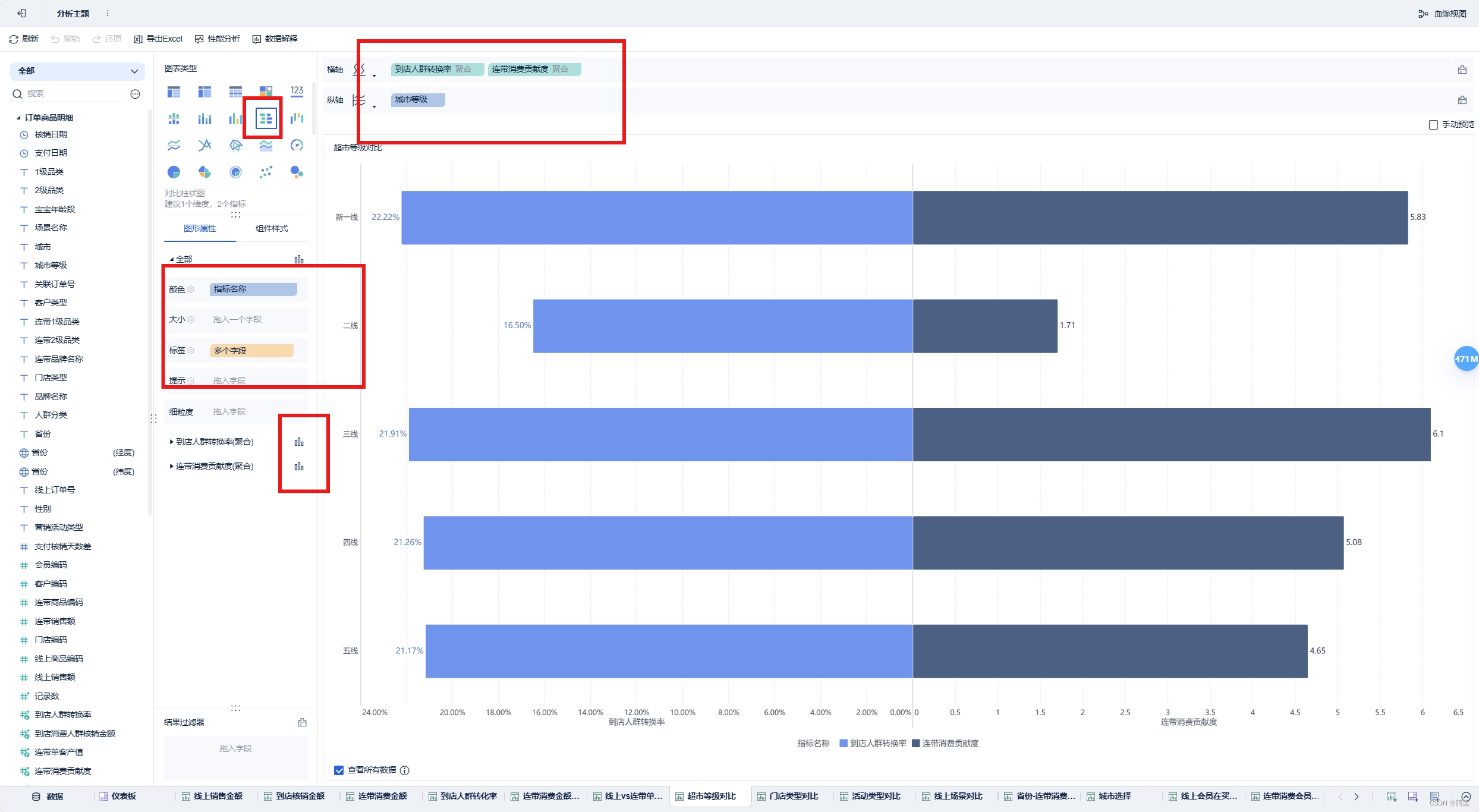The width and height of the screenshot is (1479, 812).
Task: Select the multi-series column chart type
Action: point(235,119)
